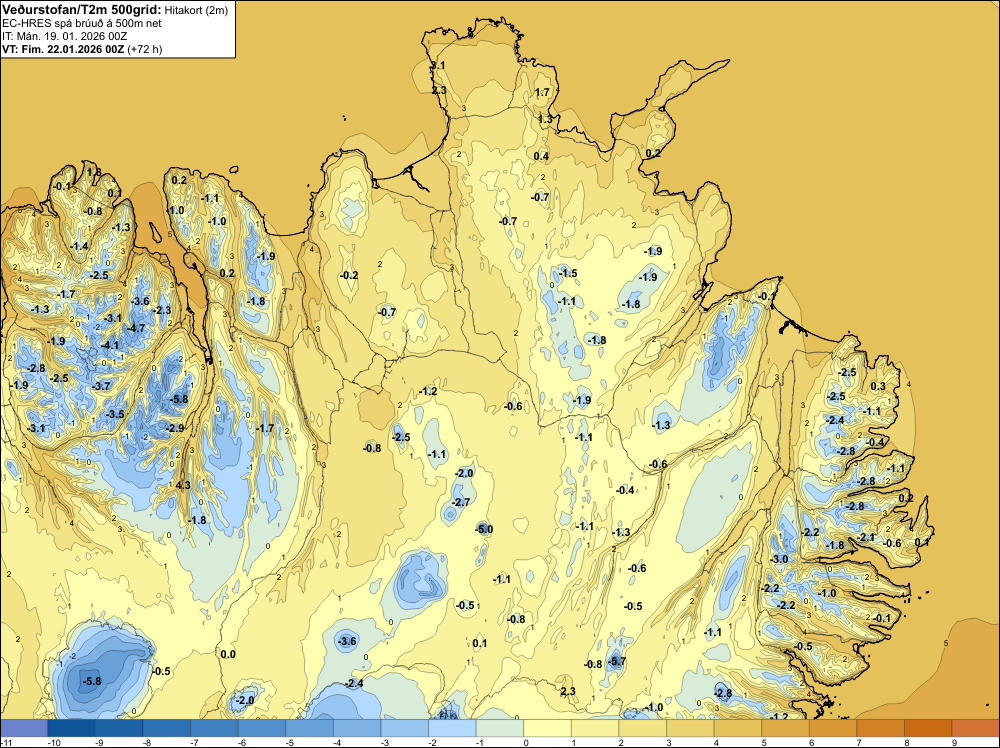
Task: Select the orange legend swatch labeled 6
Action: (833, 728)
